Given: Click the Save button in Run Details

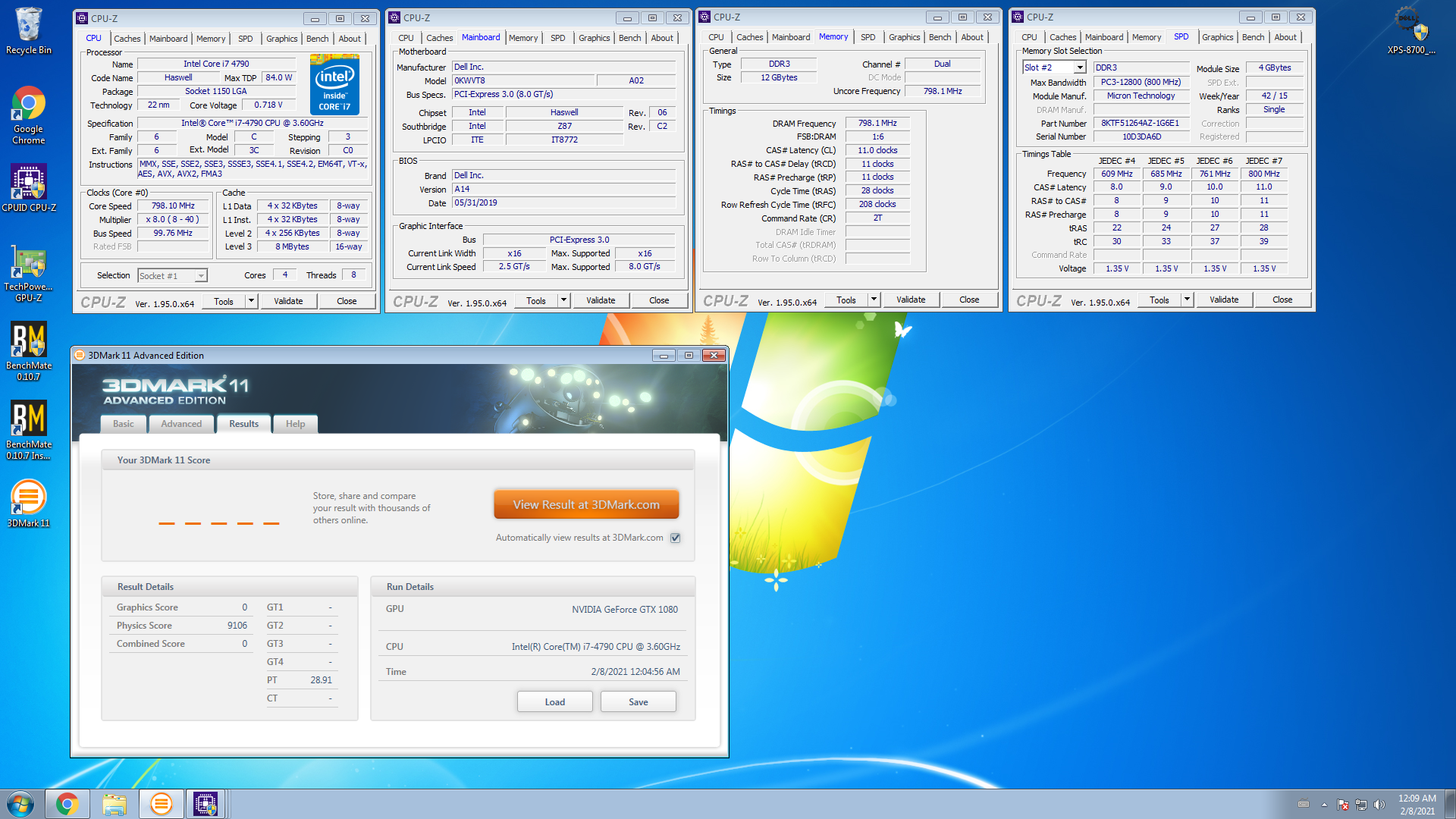Looking at the screenshot, I should tap(639, 701).
